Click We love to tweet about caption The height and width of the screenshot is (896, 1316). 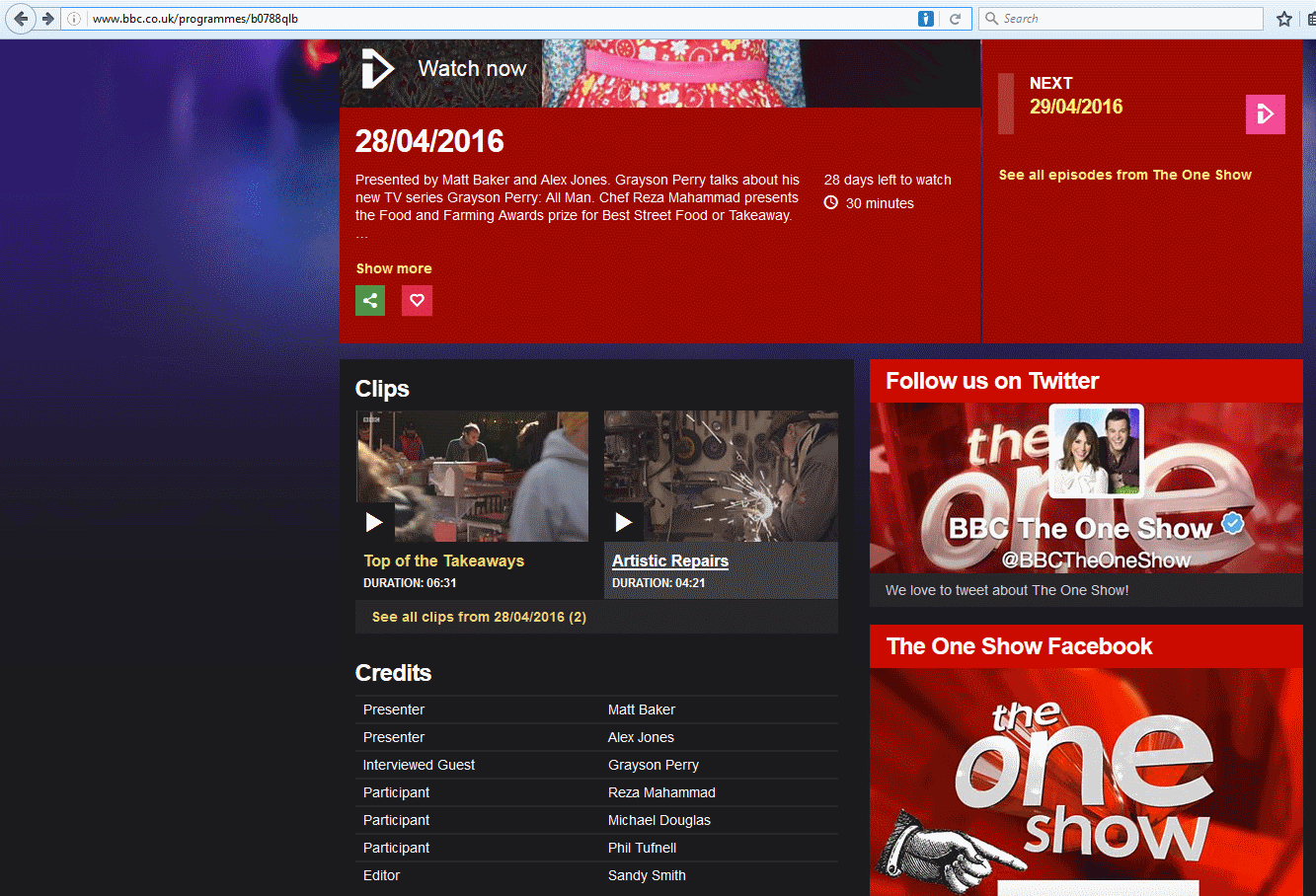pos(1007,590)
